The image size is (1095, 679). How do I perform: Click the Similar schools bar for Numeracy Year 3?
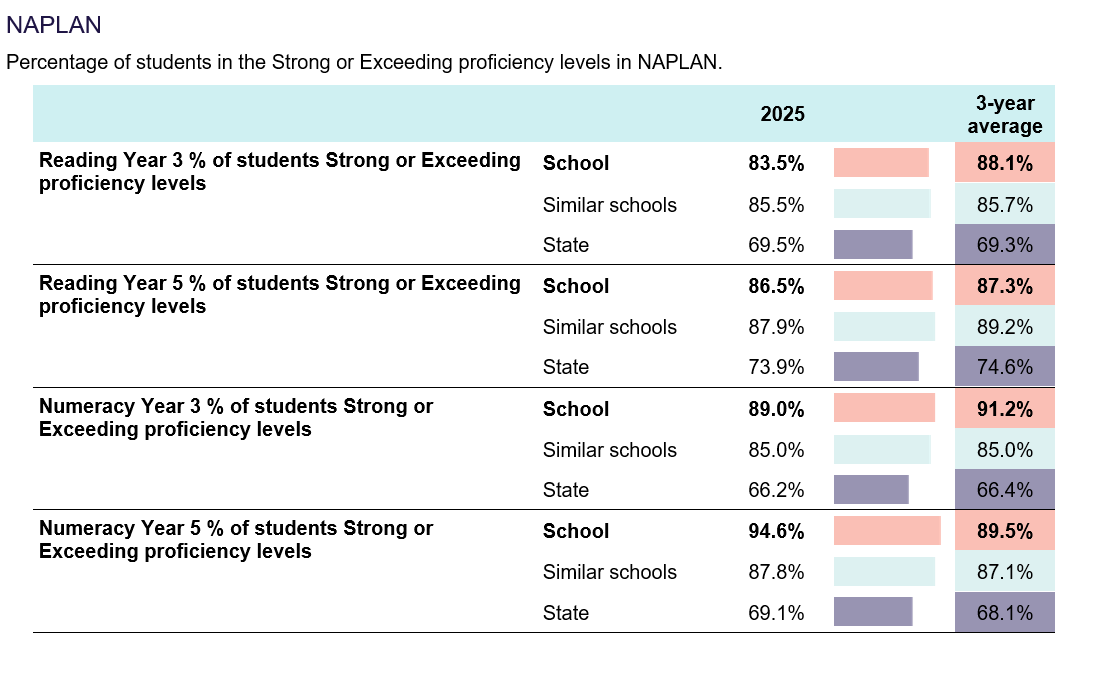(882, 450)
